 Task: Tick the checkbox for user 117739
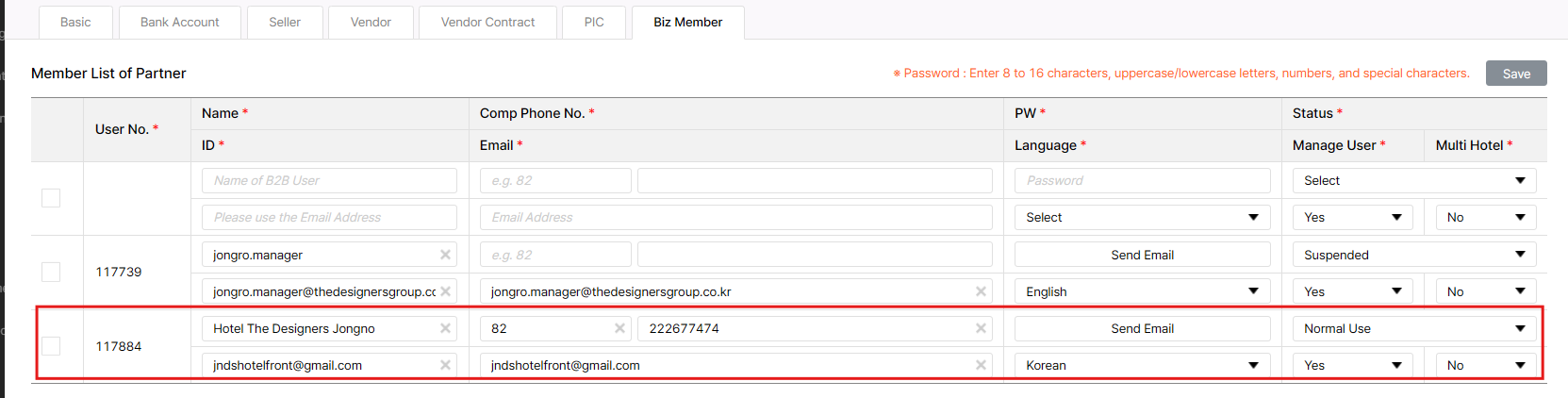(51, 272)
